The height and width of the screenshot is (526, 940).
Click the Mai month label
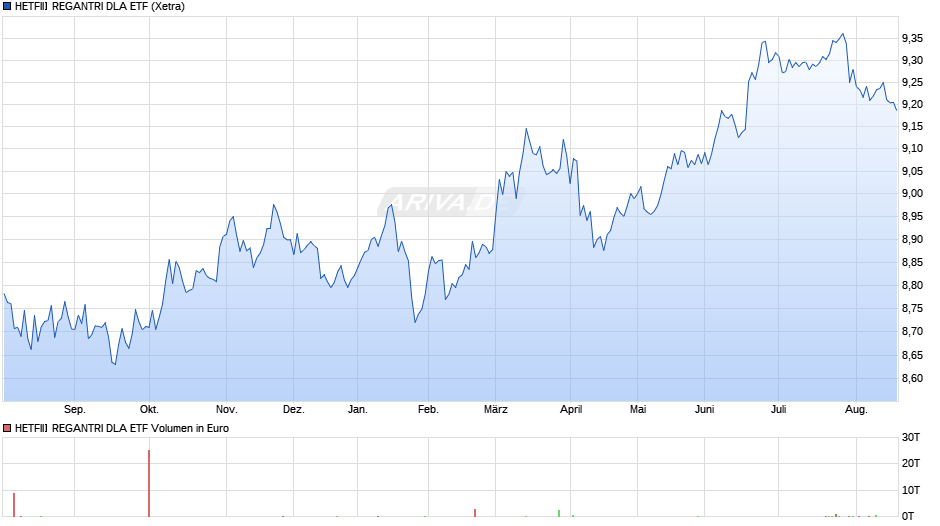(x=638, y=410)
